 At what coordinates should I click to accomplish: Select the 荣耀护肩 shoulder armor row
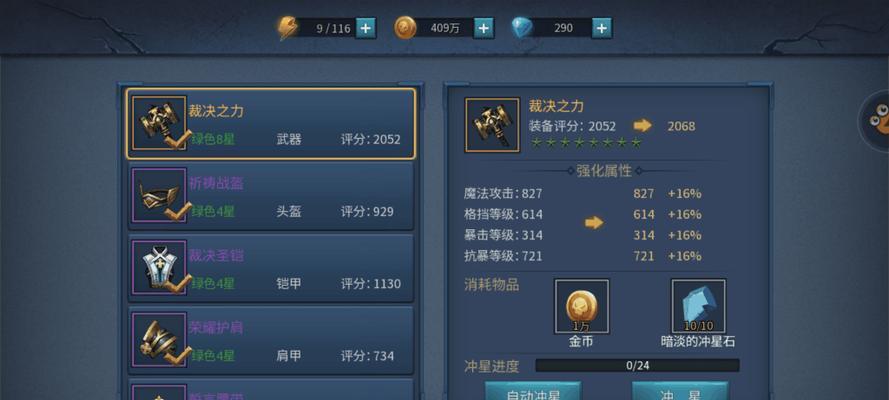[x=271, y=341]
